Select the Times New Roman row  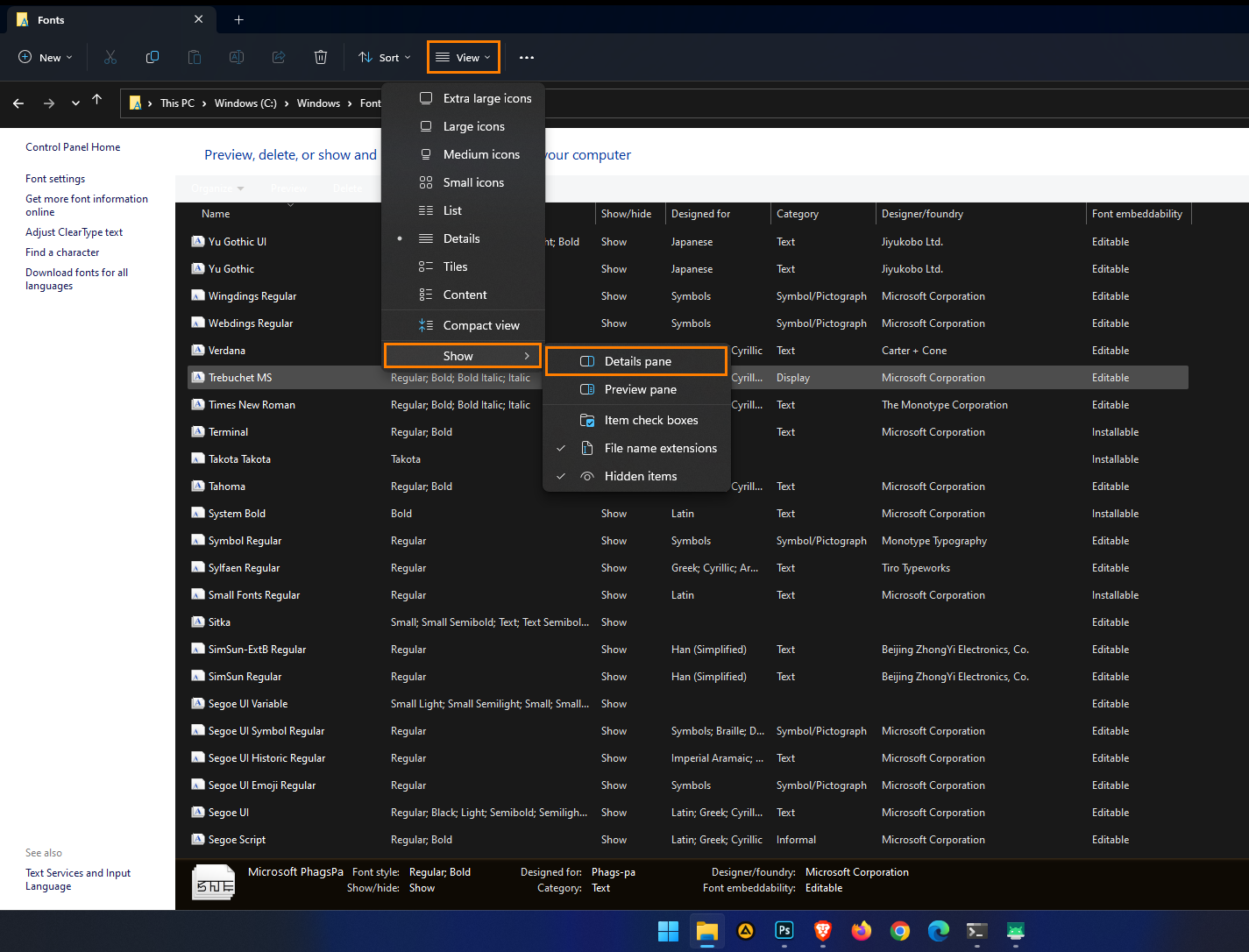coord(688,405)
